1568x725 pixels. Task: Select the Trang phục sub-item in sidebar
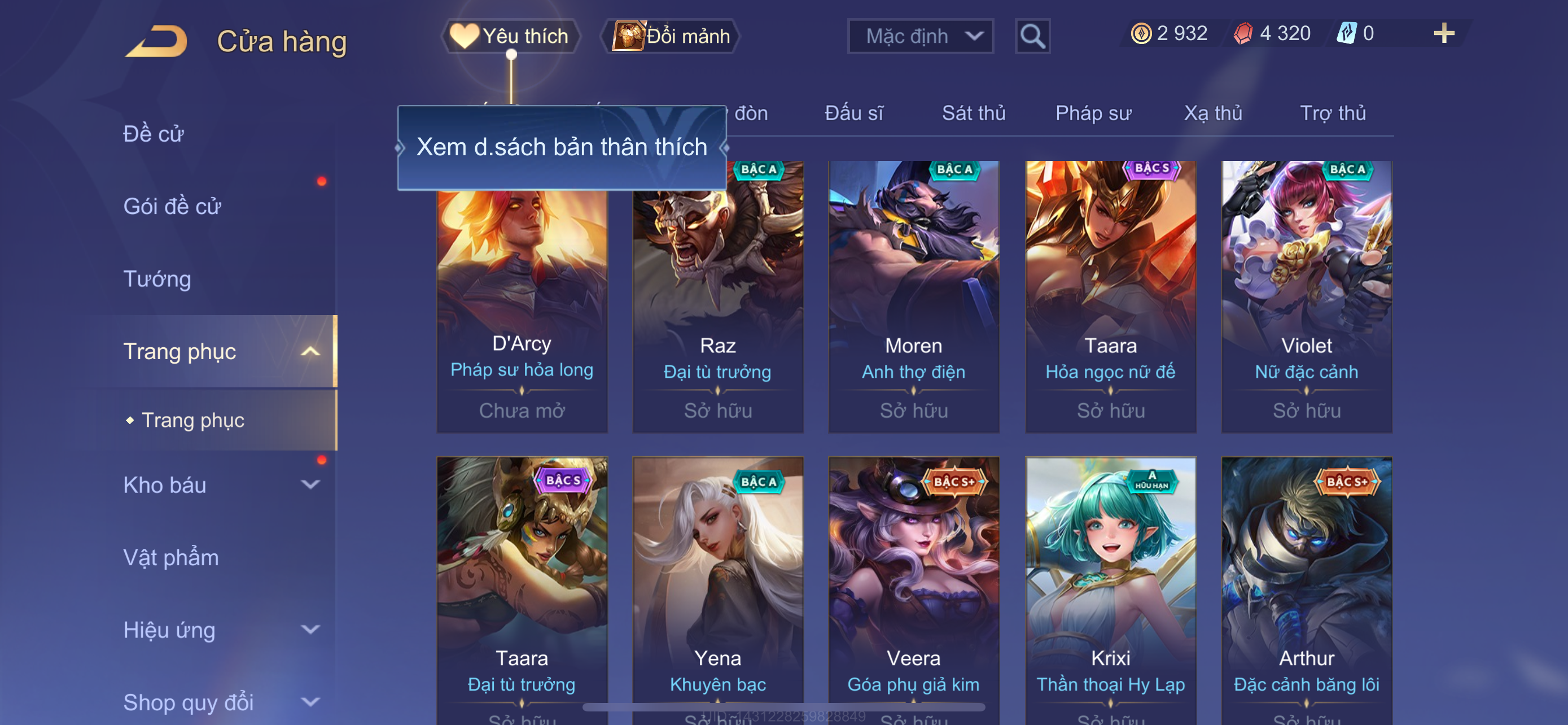coord(192,421)
